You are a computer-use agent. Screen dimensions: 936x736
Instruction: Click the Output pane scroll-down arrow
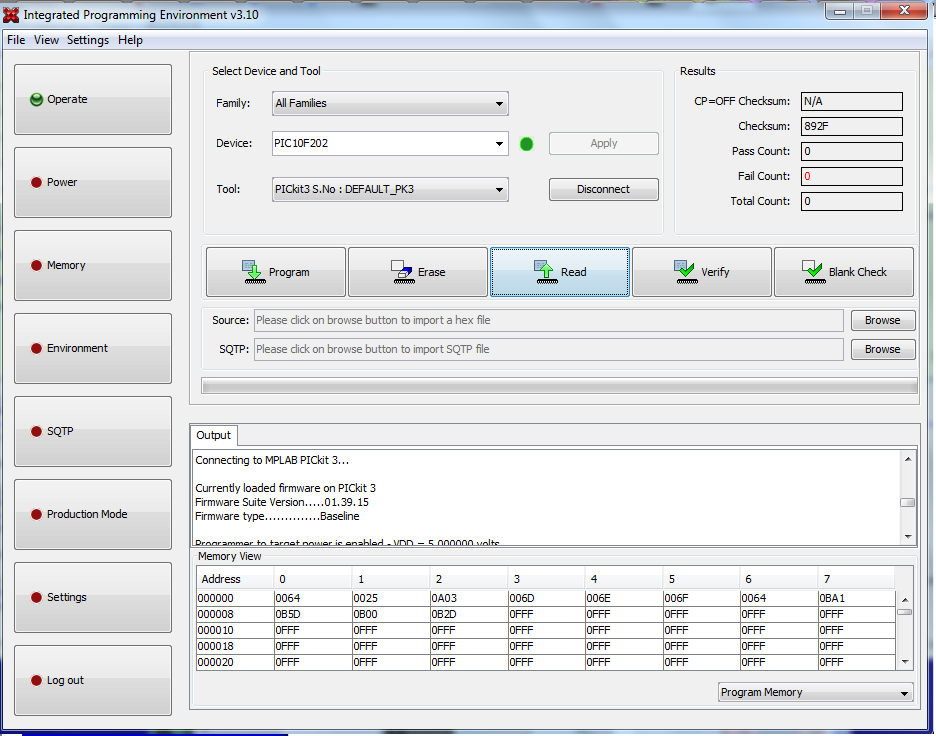pos(908,537)
